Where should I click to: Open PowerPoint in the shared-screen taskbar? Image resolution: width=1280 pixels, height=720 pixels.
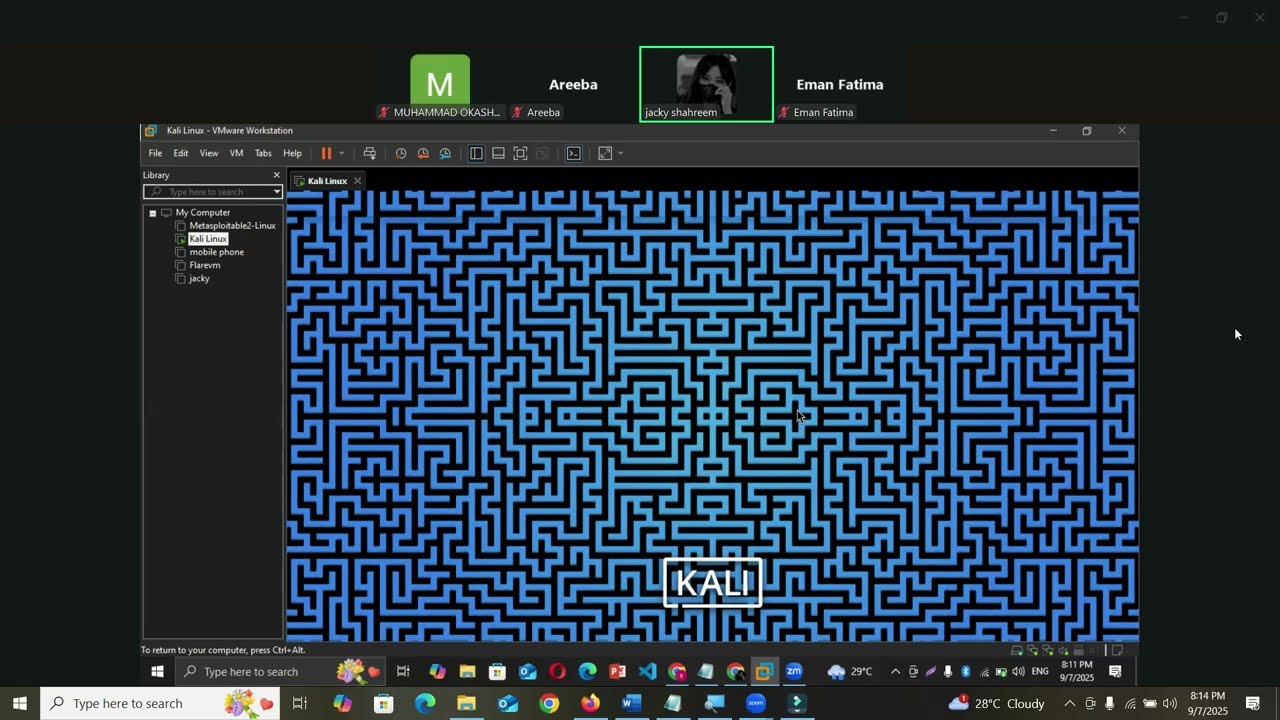point(617,672)
